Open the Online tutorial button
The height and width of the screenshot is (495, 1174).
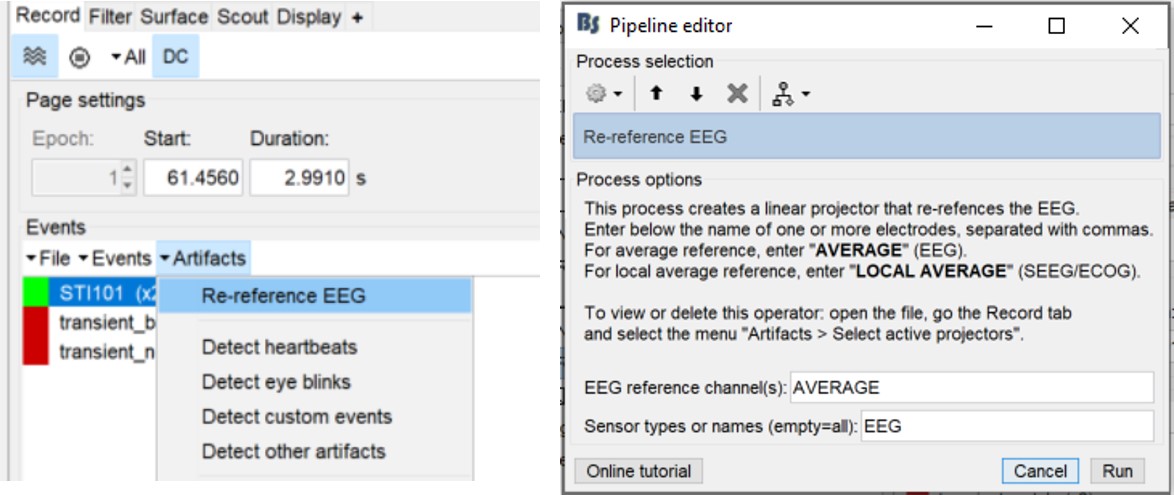(638, 471)
